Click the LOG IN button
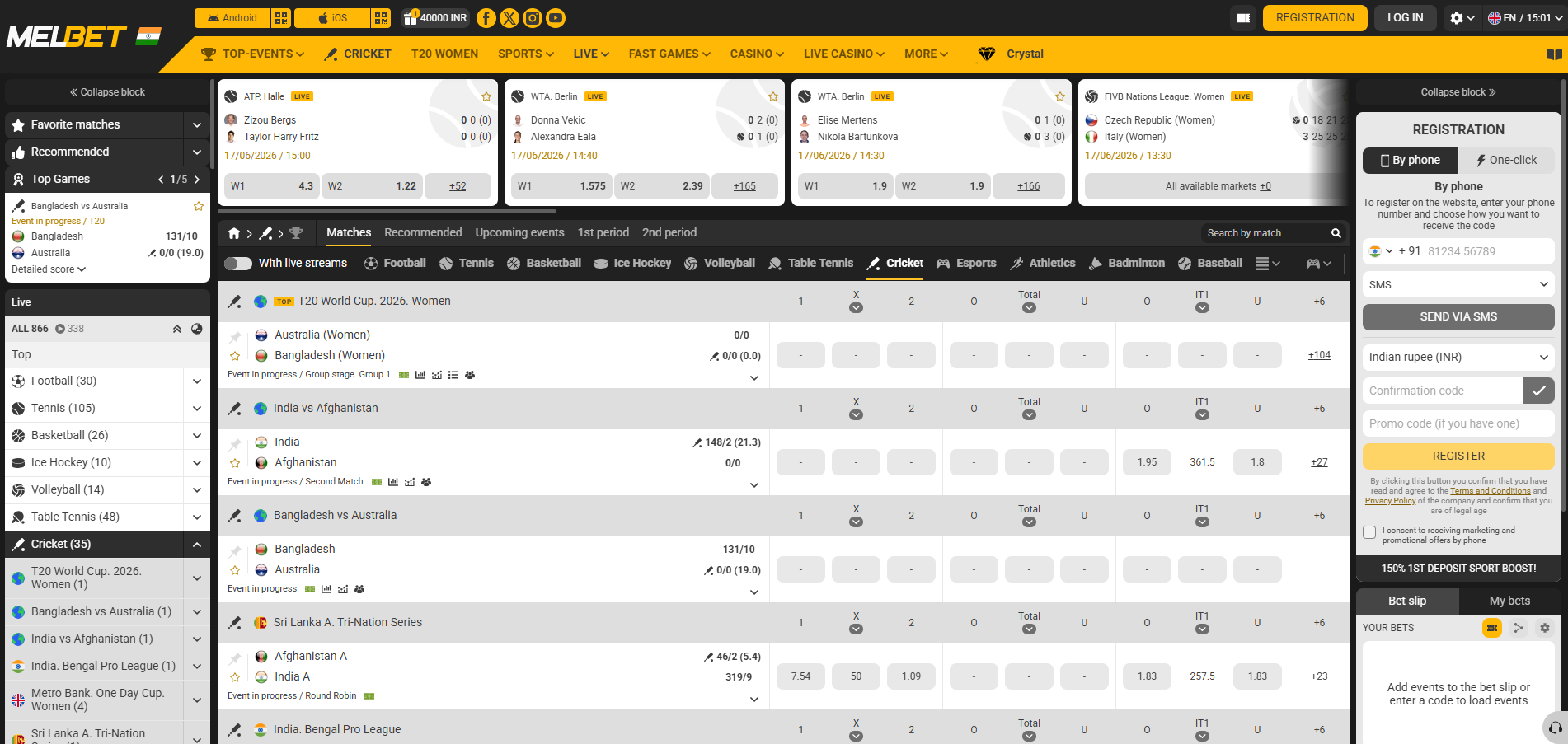Screen dimensions: 1568x744 pos(1405,18)
